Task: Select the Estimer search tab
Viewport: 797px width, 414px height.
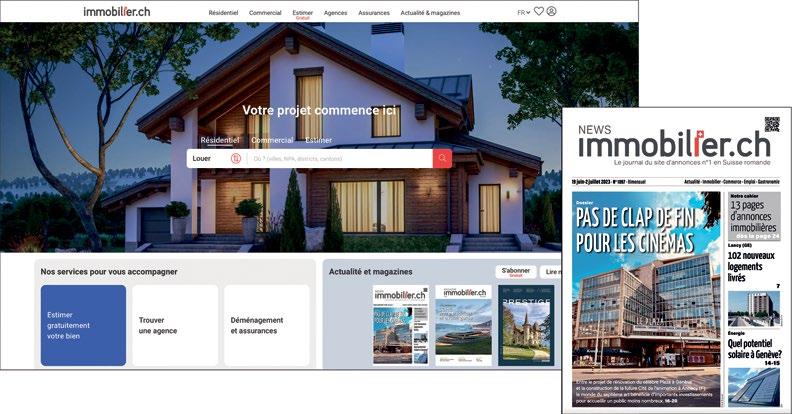Action: click(x=319, y=140)
